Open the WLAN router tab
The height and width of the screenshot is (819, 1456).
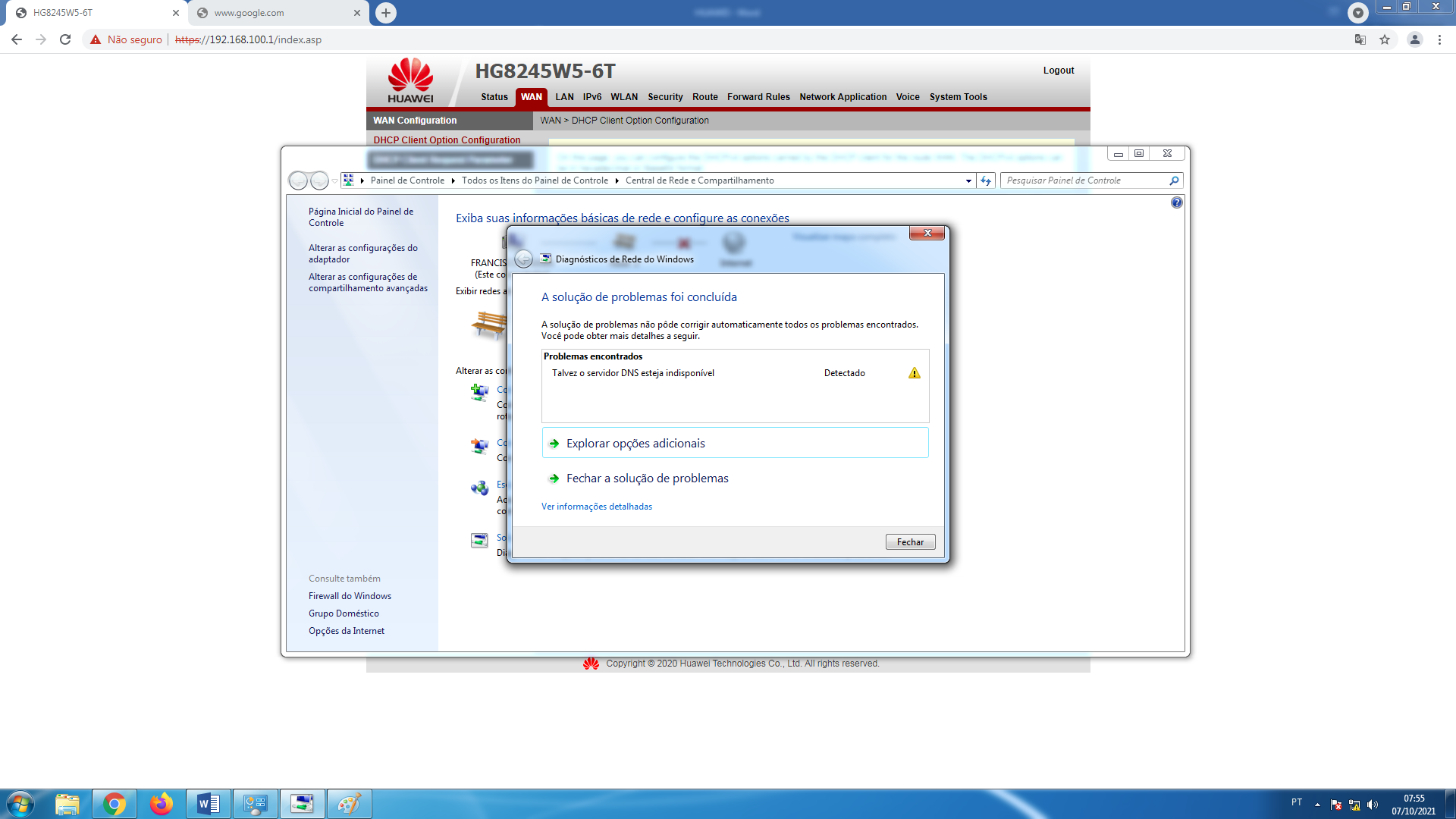point(624,97)
